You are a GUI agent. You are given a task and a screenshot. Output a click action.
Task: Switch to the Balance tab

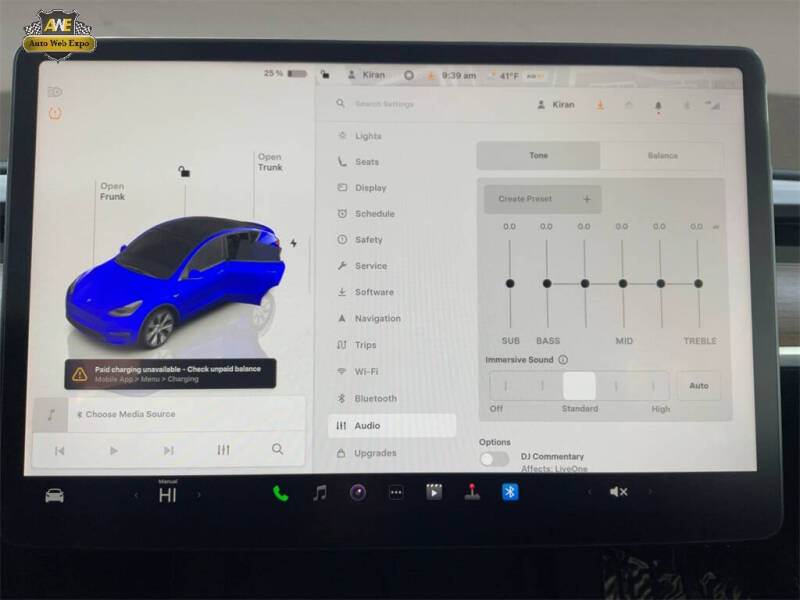click(x=663, y=155)
